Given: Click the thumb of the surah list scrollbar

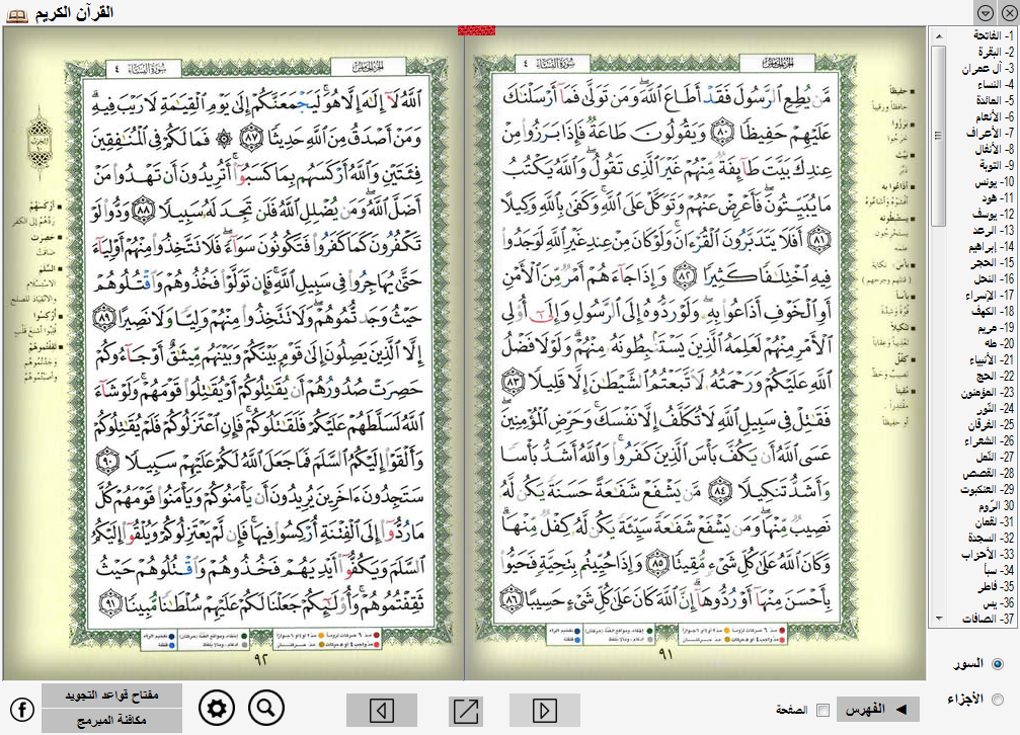Looking at the screenshot, I should tap(939, 136).
